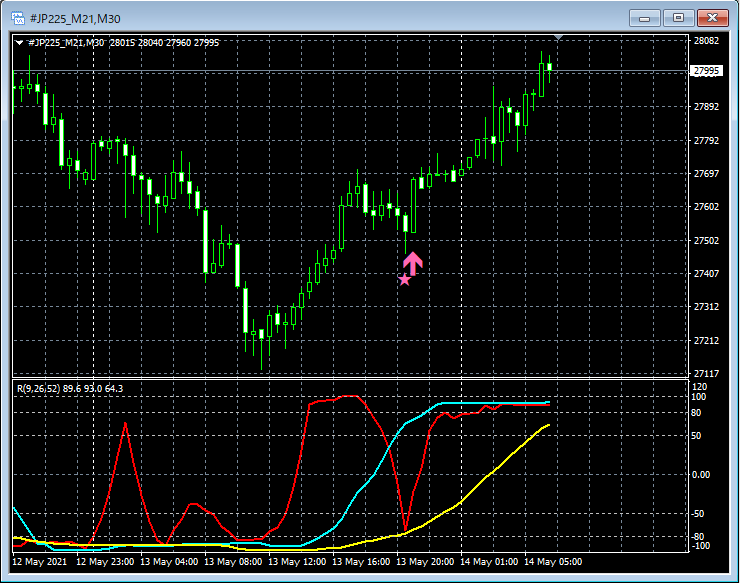The width and height of the screenshot is (741, 583).
Task: Click the tall bullish candle above the pink arrow
Action: pos(414,206)
